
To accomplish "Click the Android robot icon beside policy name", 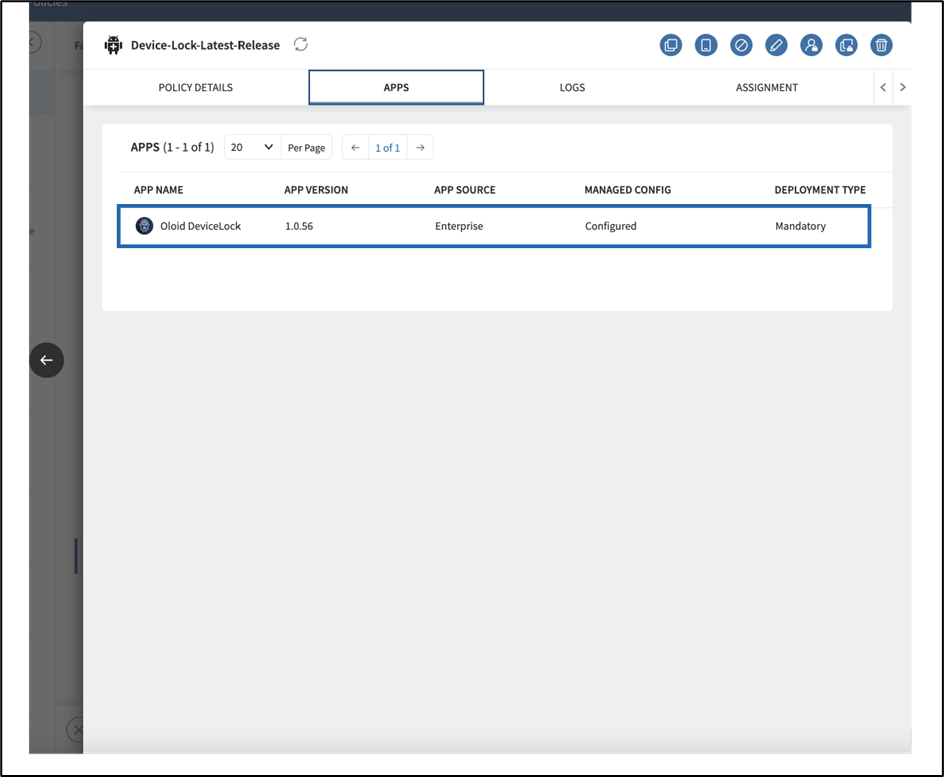I will point(113,45).
